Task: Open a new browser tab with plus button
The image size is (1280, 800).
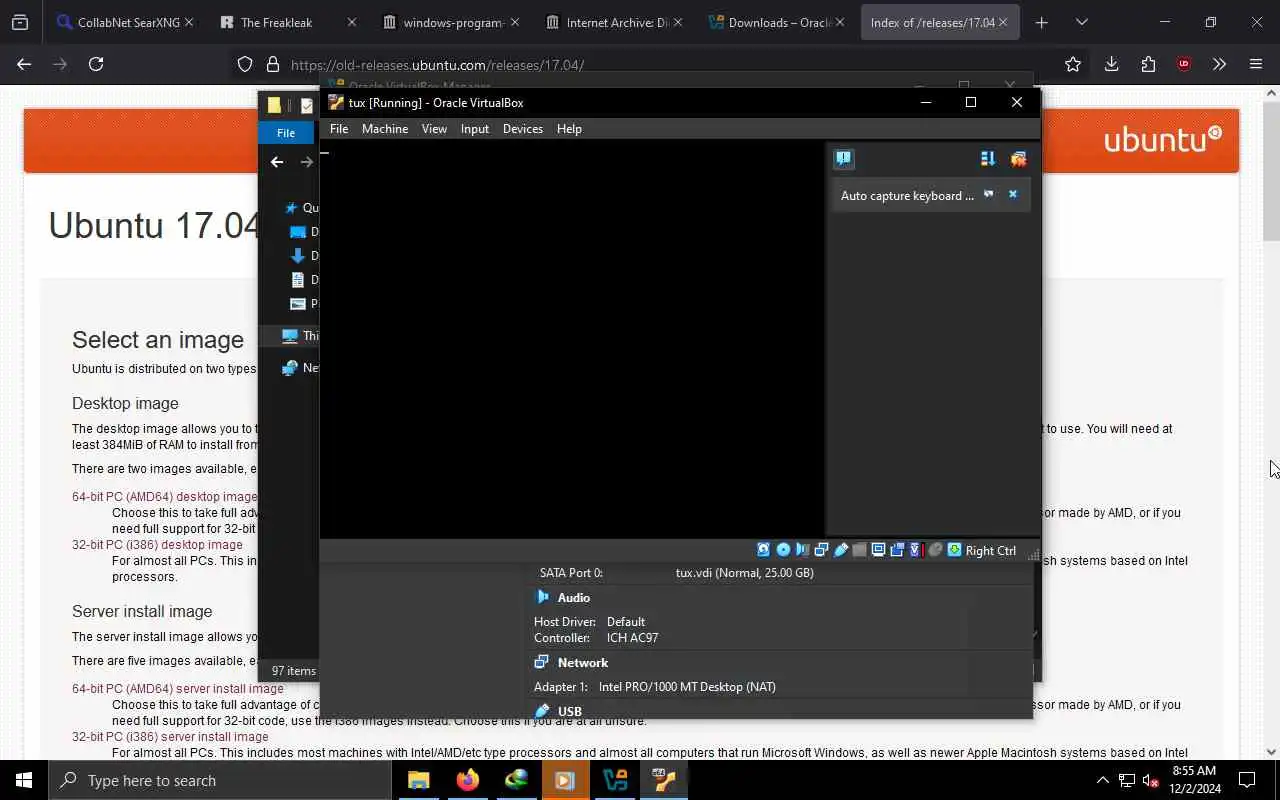Action: tap(1041, 22)
